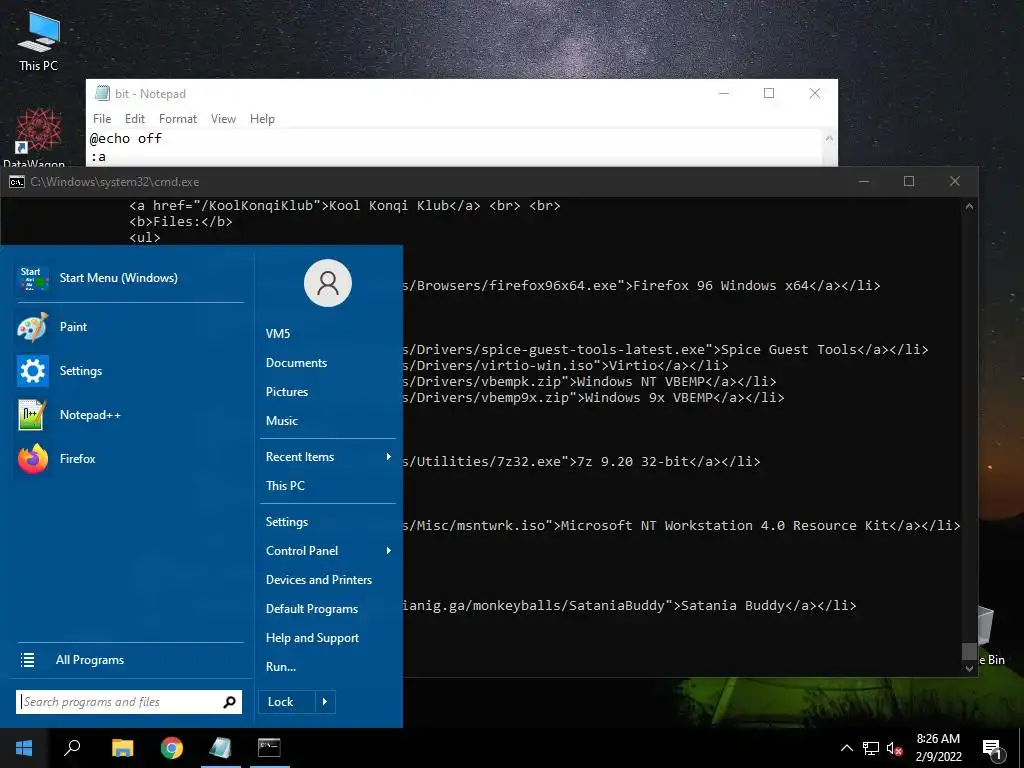Screen dimensions: 1024x768
Task: Click the search magnifier in start menu
Action: pos(229,702)
